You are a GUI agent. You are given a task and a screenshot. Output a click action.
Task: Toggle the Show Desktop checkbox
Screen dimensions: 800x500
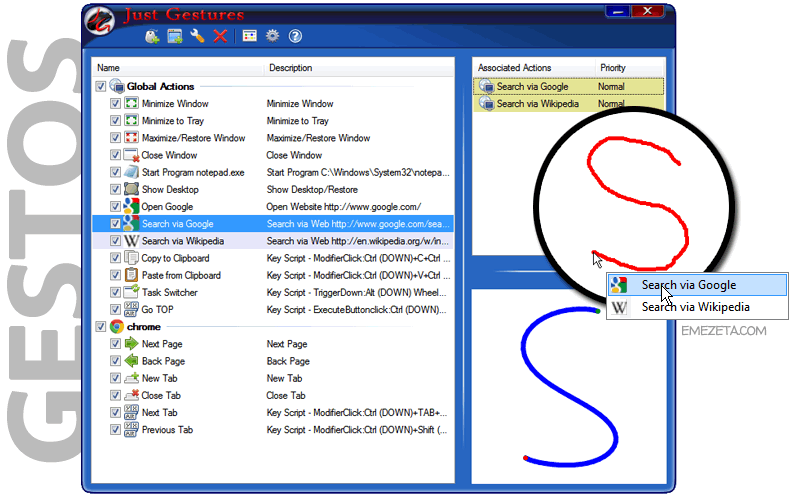115,189
